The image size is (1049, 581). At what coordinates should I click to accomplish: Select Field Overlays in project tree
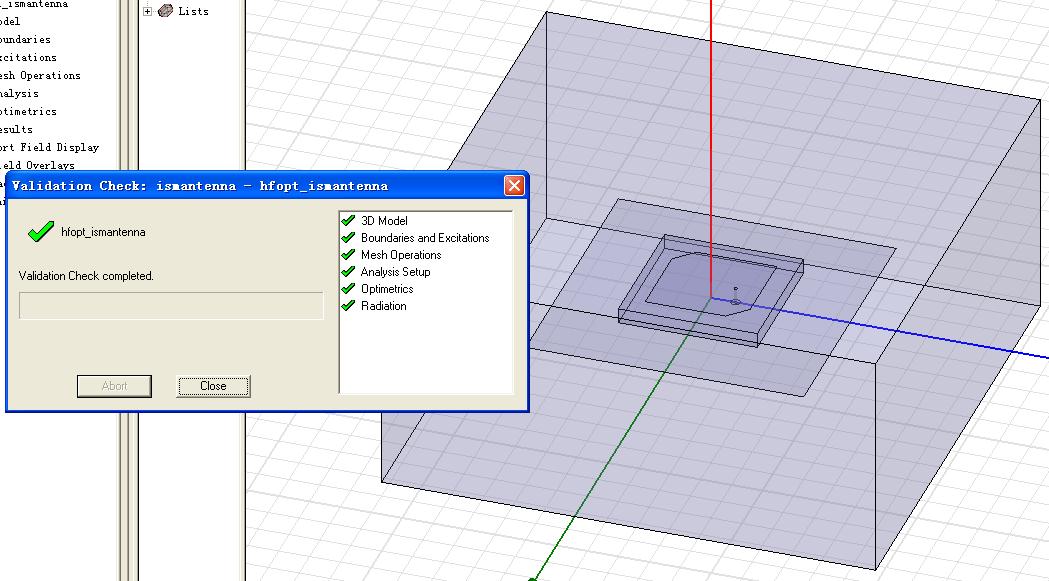[37, 165]
